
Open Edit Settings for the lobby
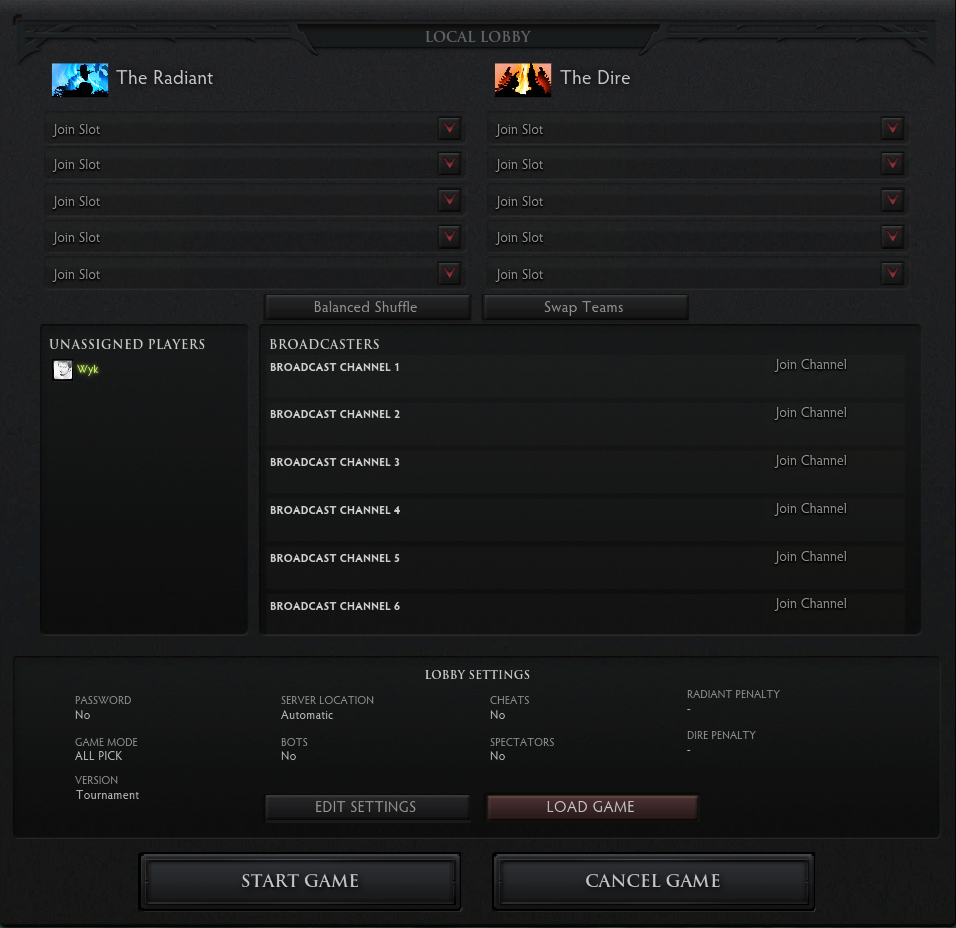(366, 807)
